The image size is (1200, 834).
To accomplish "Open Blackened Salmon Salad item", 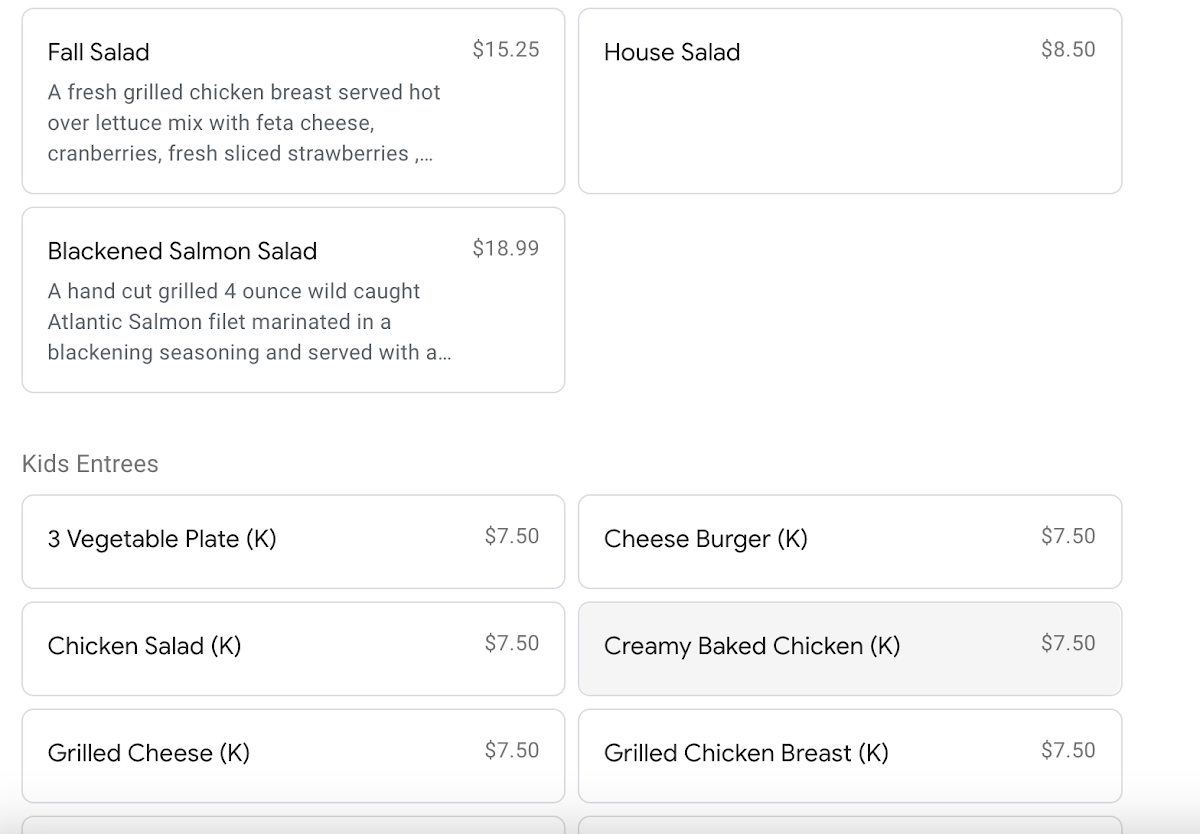I will tap(293, 300).
